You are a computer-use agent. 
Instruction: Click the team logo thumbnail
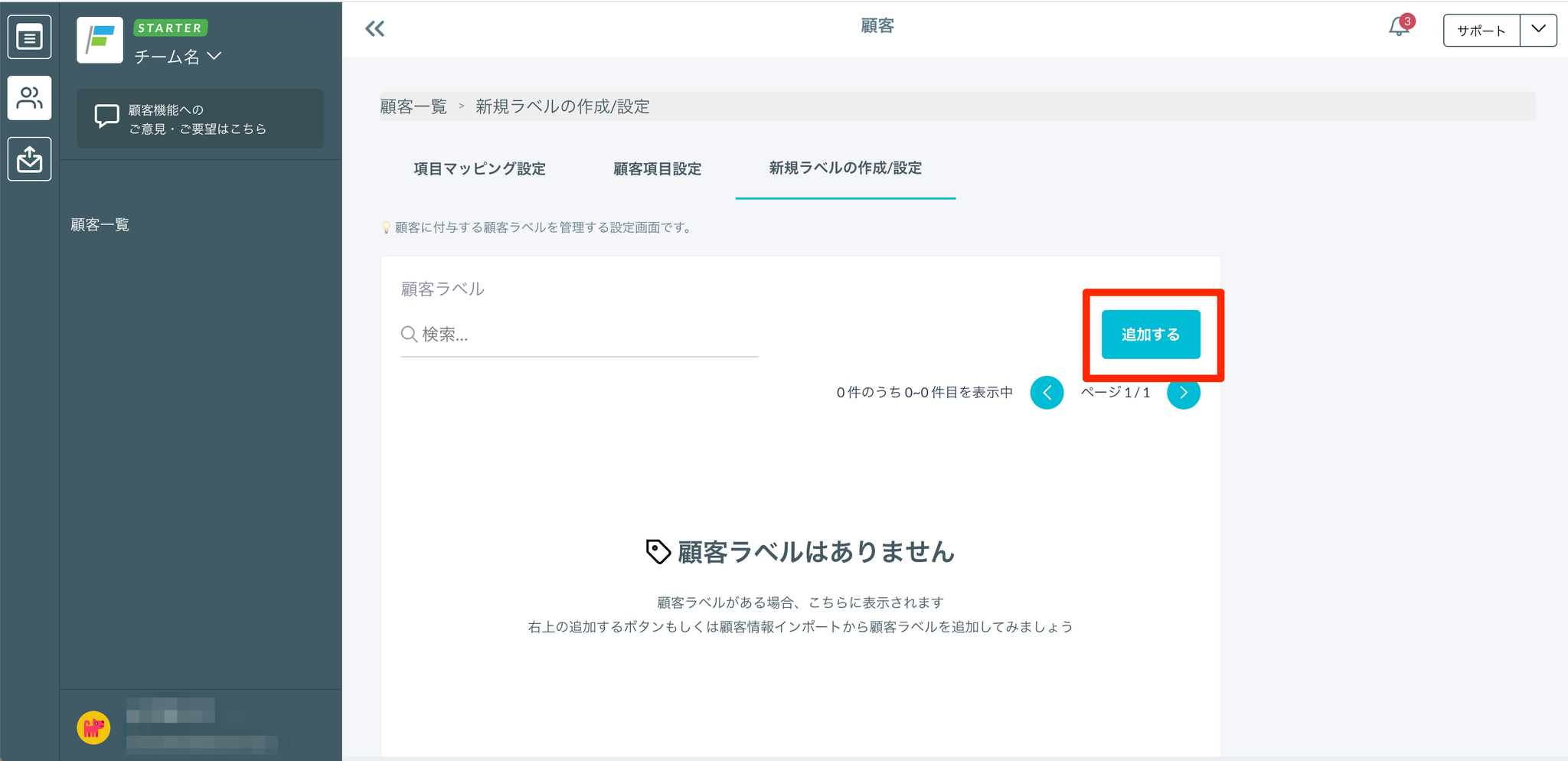100,40
